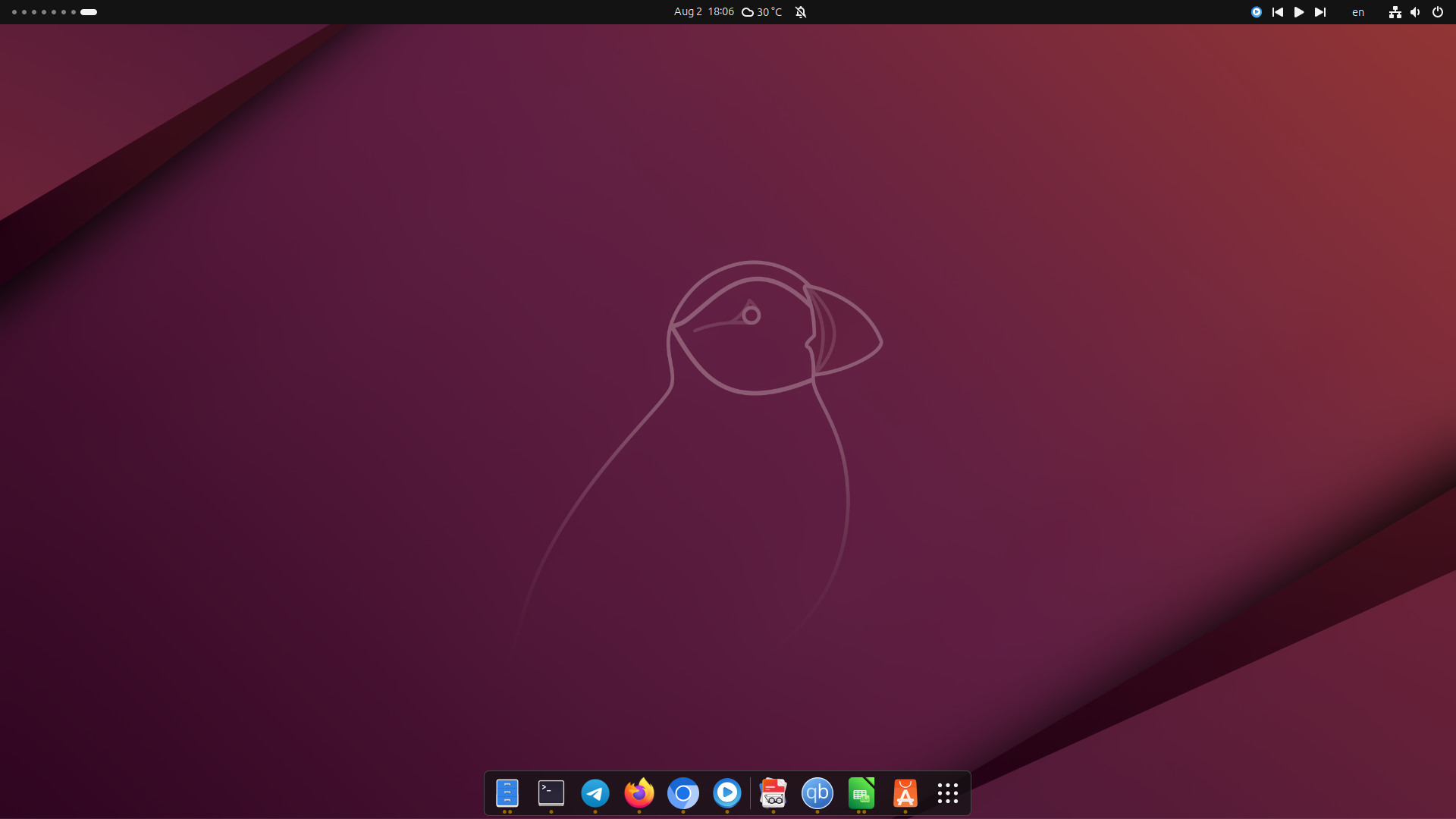The image size is (1456, 819).
Task: Open the Chromium browser dock icon
Action: click(x=683, y=793)
